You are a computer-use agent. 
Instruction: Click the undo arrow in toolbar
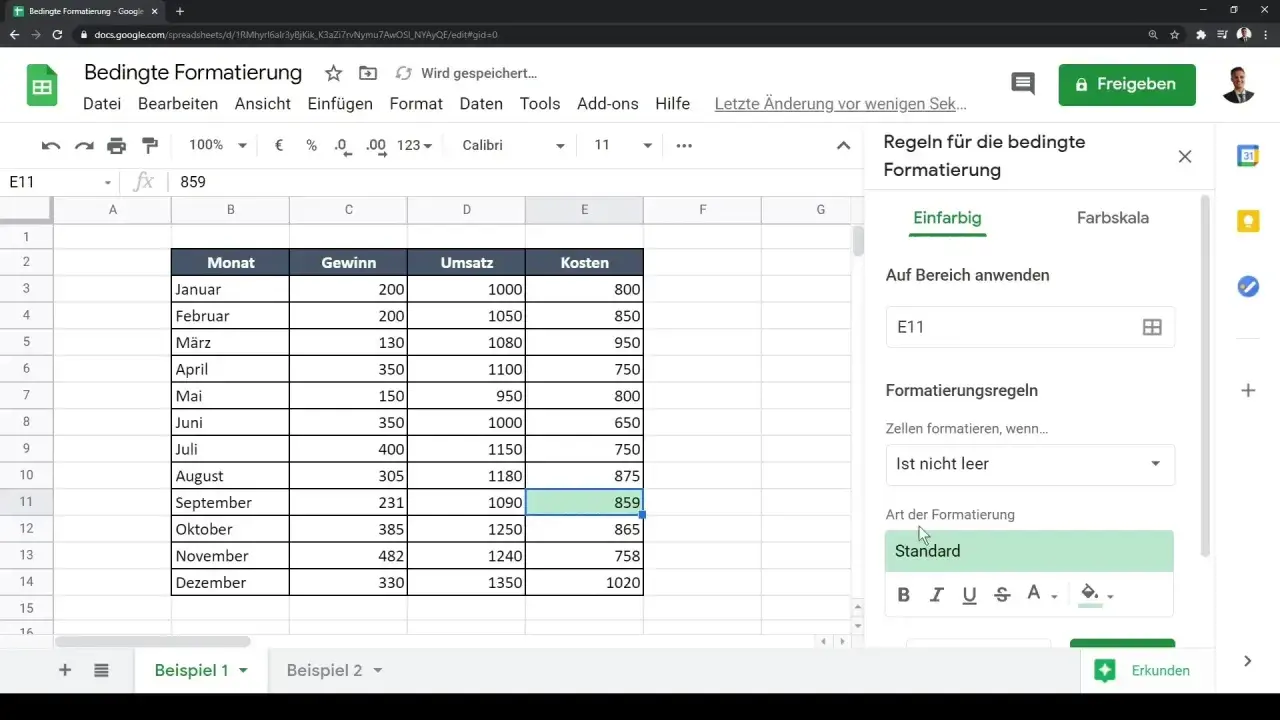click(51, 146)
